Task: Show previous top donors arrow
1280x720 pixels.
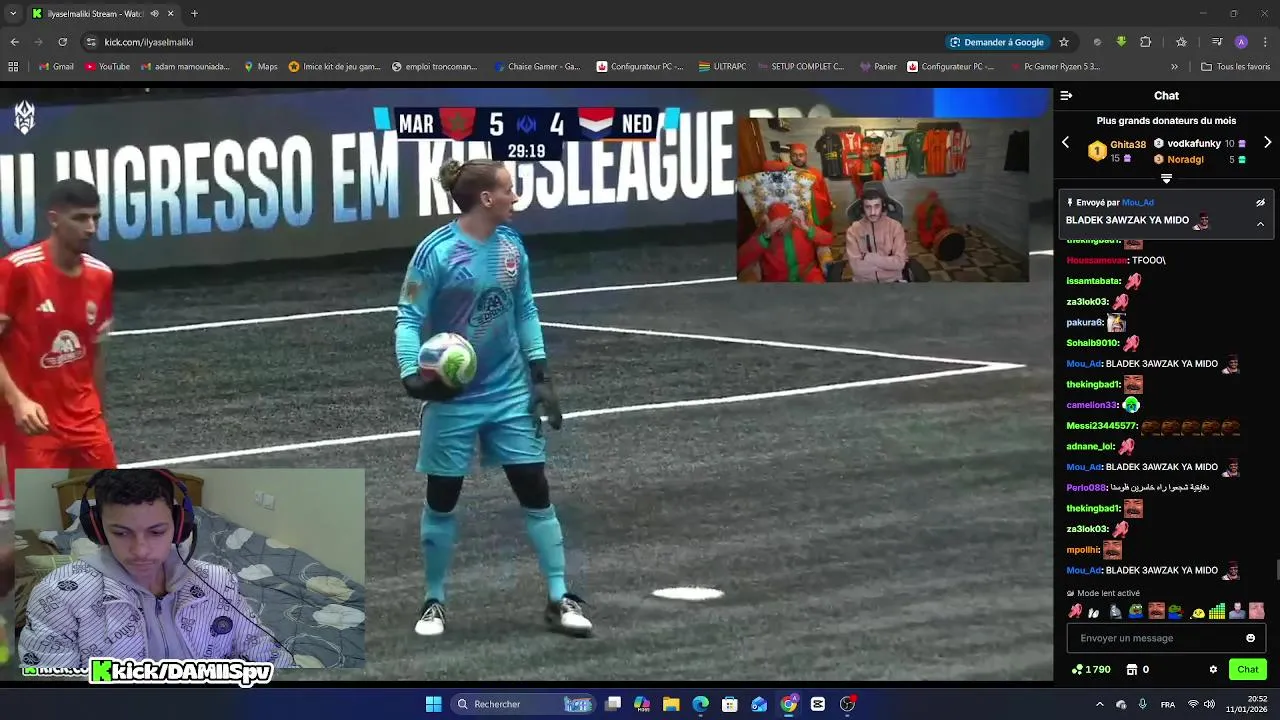Action: coord(1065,143)
